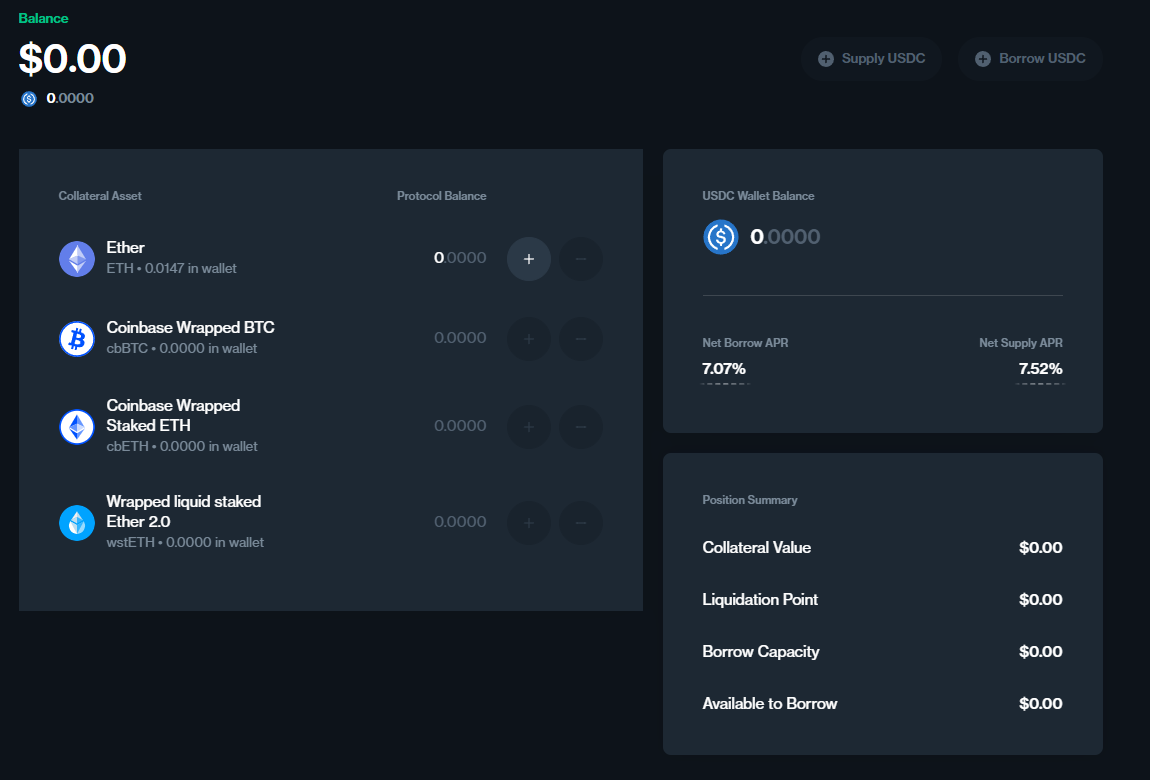Click the small USDC icon under Balance
The height and width of the screenshot is (780, 1150).
[29, 99]
